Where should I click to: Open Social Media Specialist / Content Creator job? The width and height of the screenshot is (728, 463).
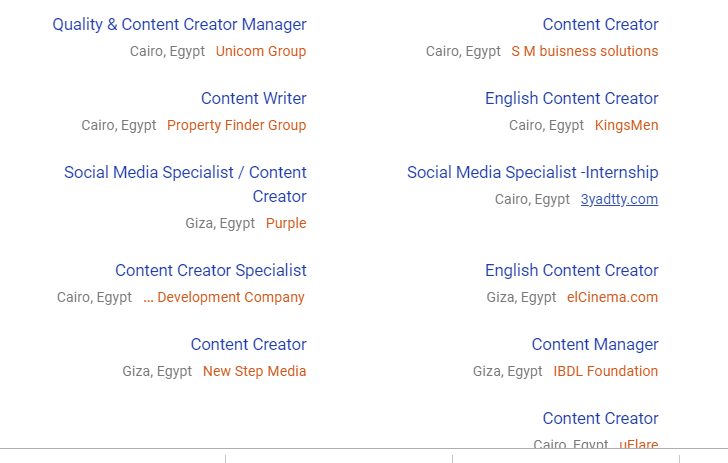tap(185, 173)
